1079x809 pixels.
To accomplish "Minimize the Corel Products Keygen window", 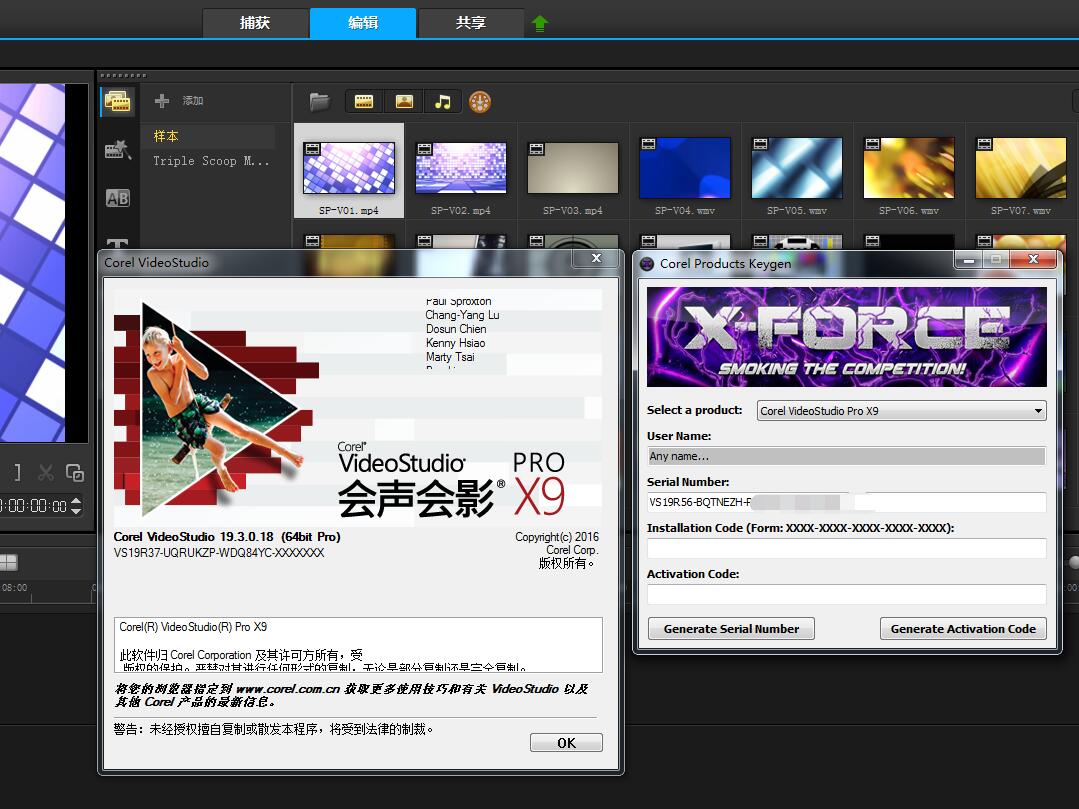I will pos(969,260).
